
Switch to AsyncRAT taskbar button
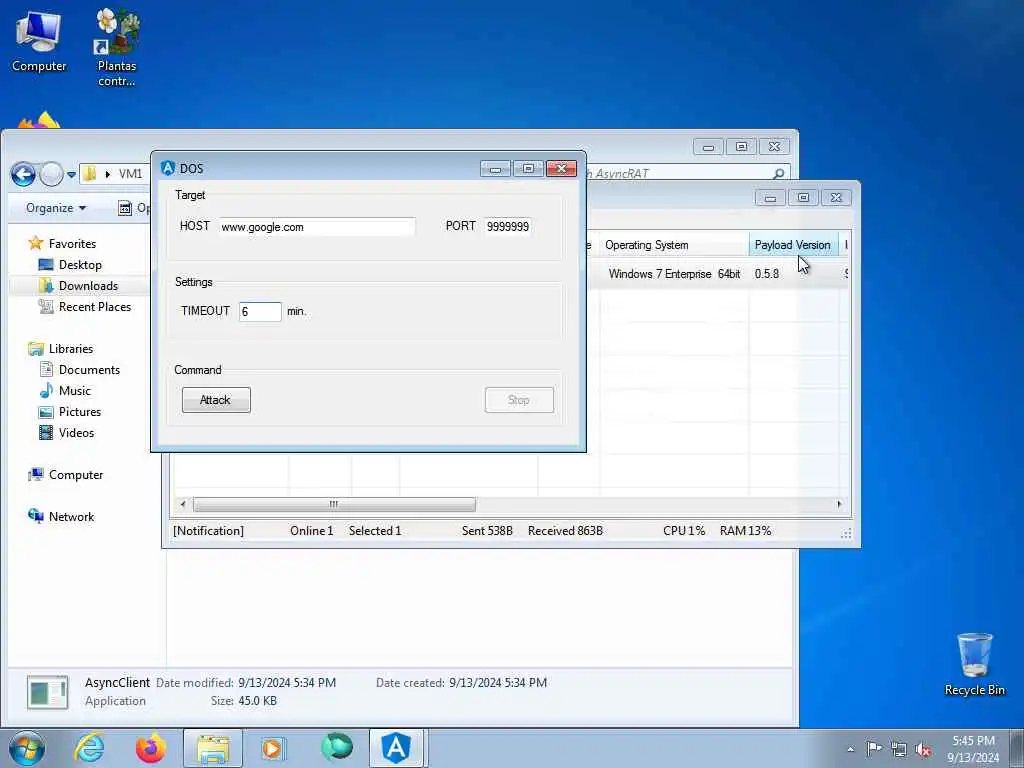tap(396, 748)
